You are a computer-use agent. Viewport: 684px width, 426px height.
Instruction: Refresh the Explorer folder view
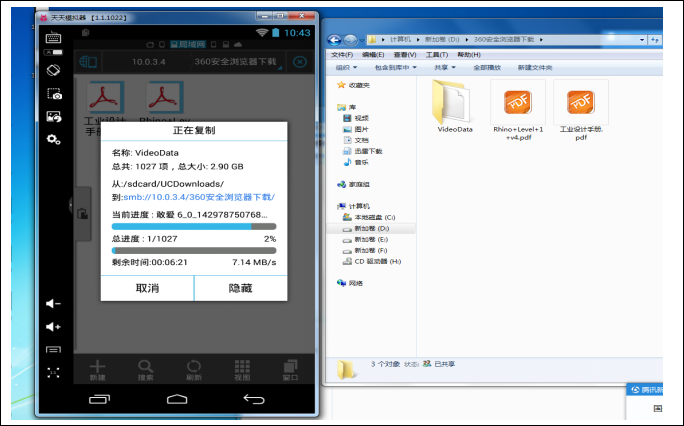pyautogui.click(x=655, y=40)
